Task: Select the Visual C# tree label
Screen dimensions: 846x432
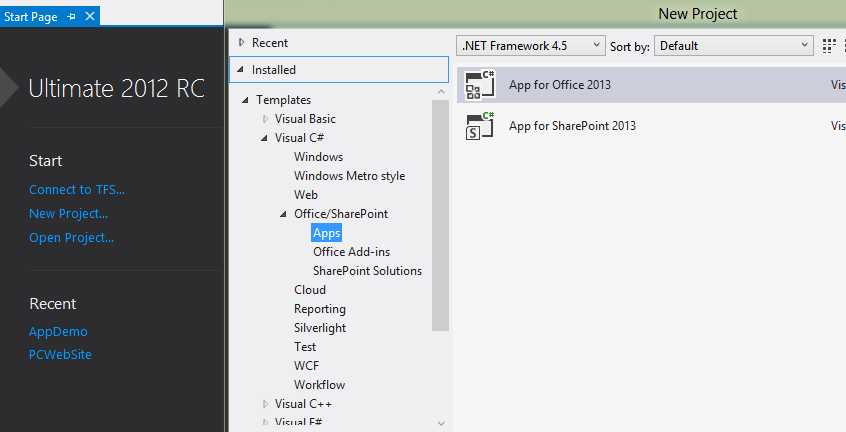Action: click(299, 138)
